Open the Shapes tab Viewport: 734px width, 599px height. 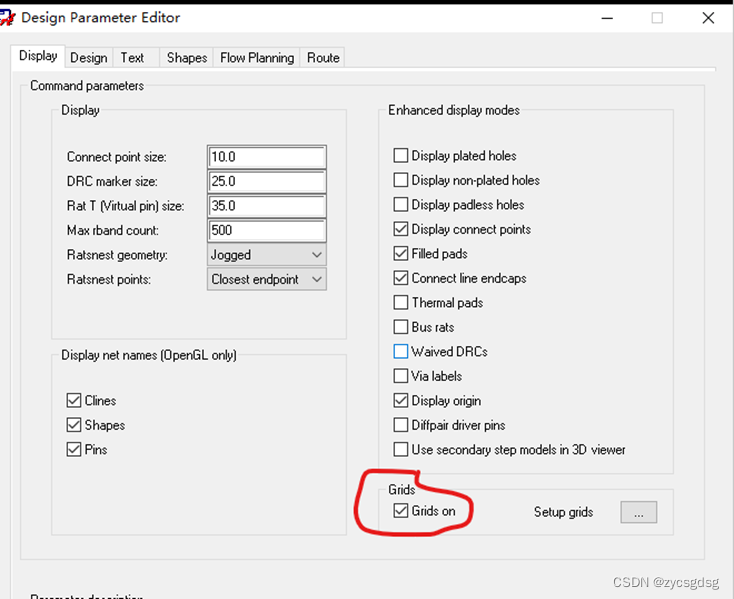click(187, 58)
